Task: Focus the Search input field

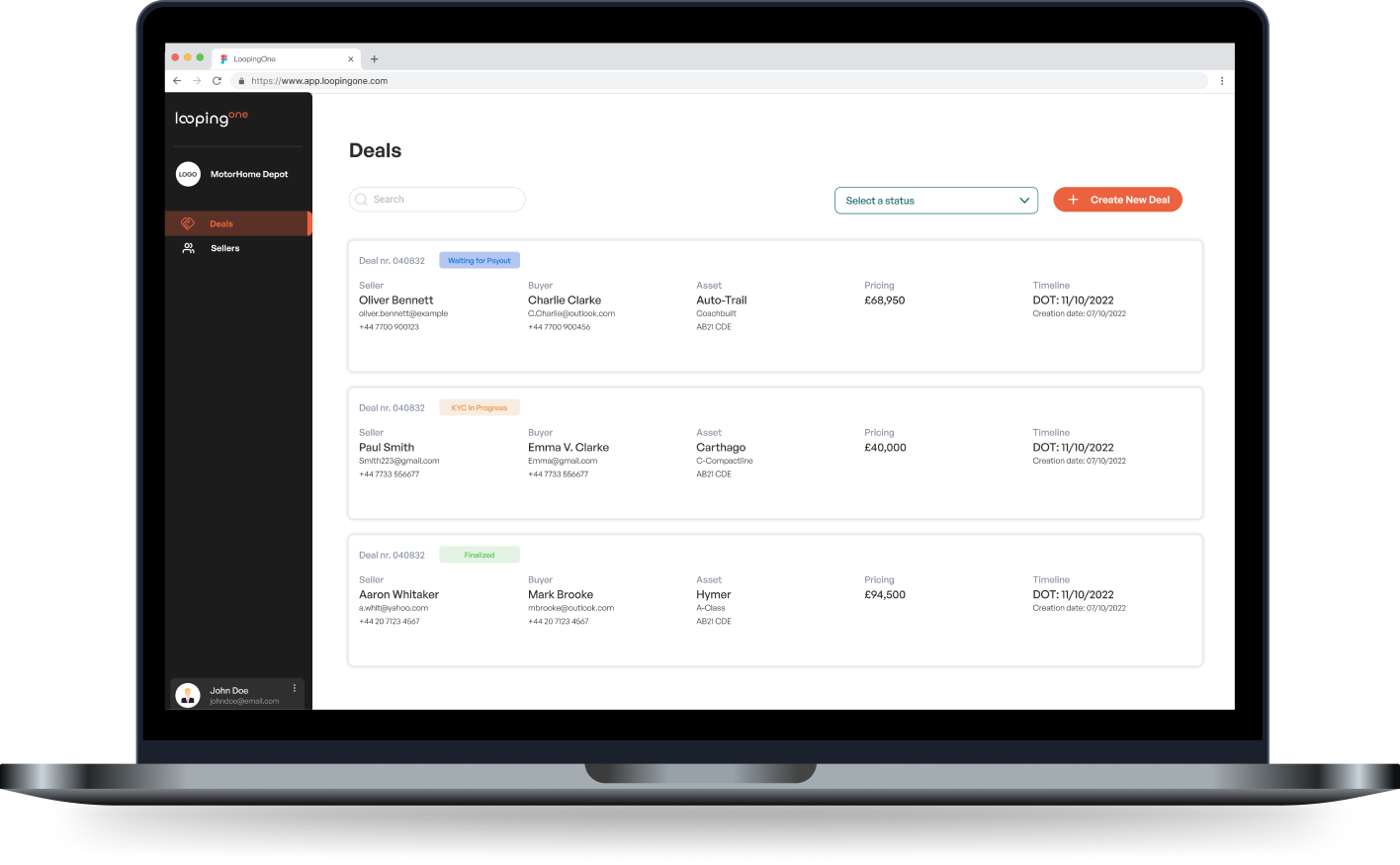Action: (437, 200)
